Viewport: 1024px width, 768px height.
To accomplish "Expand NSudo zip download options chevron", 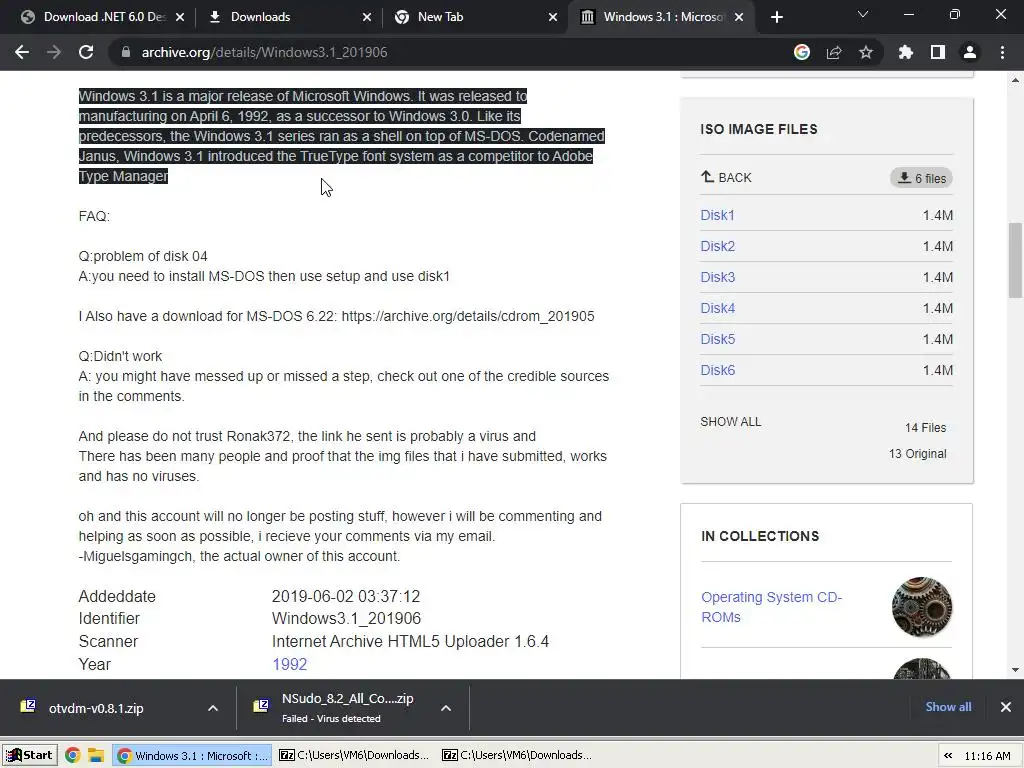I will coord(446,708).
